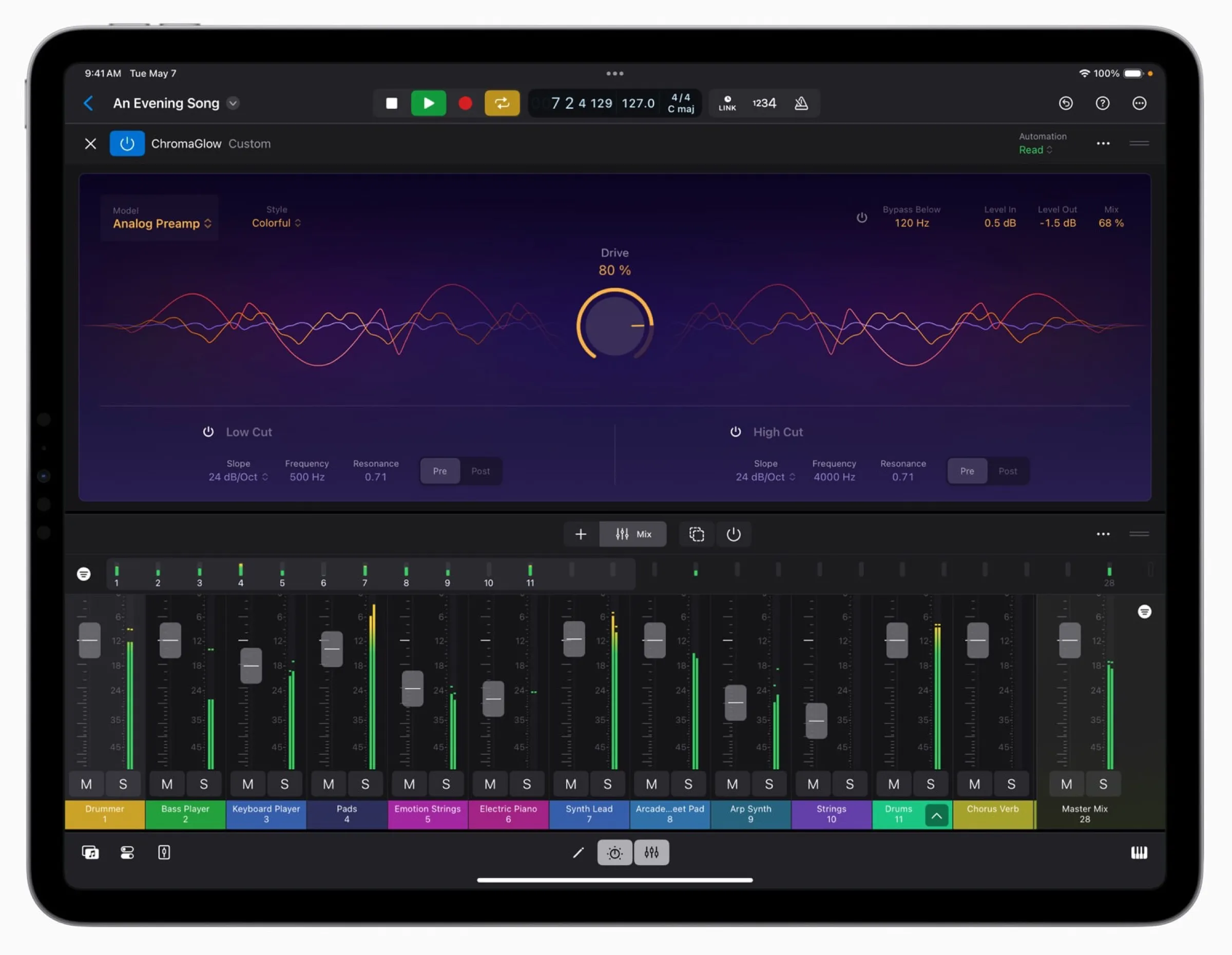
Task: Tap the tempo display showing 127.0
Action: (x=638, y=103)
